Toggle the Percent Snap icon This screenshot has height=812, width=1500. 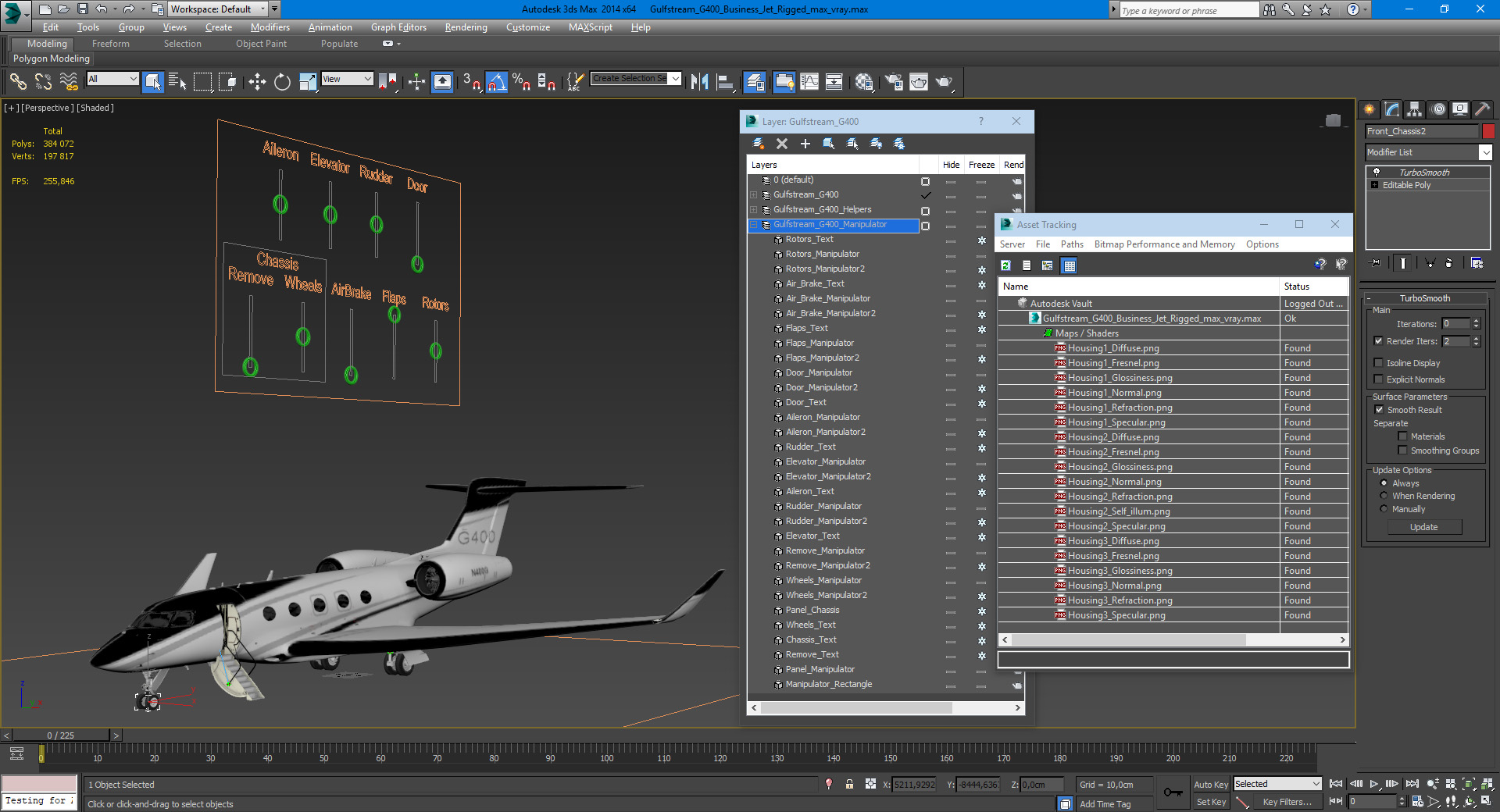[521, 81]
